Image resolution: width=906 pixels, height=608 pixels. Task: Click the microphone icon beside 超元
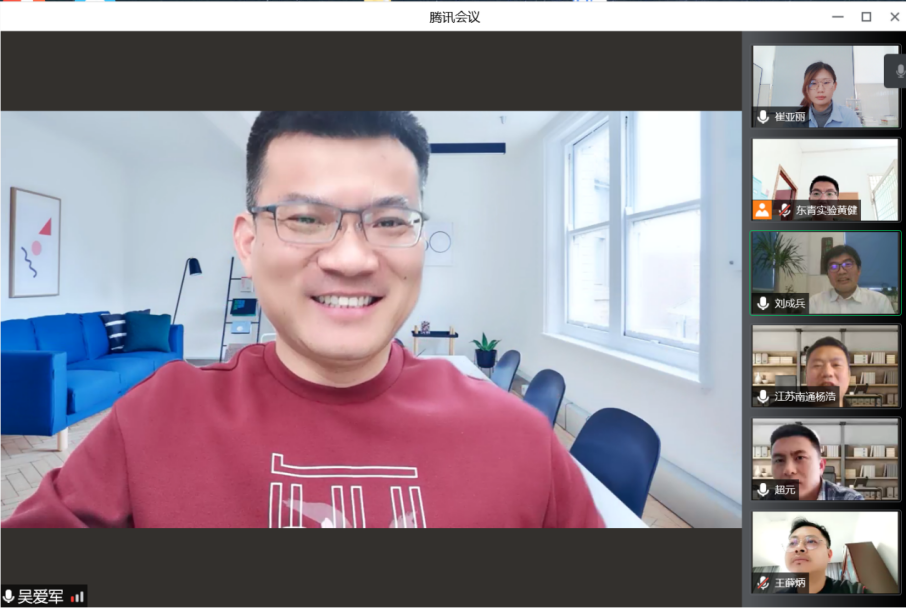click(763, 490)
